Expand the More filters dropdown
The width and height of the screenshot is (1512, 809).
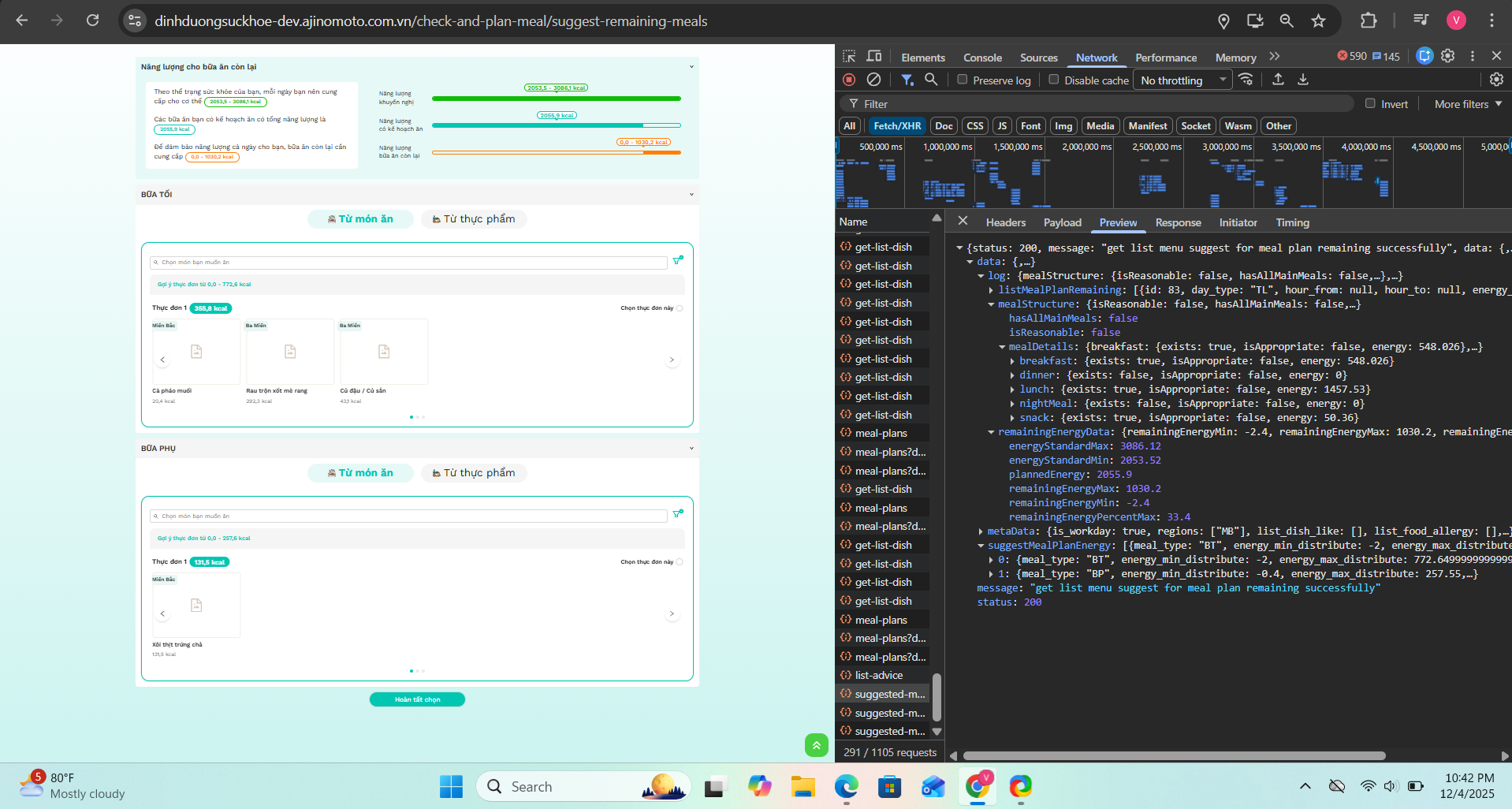tap(1468, 104)
